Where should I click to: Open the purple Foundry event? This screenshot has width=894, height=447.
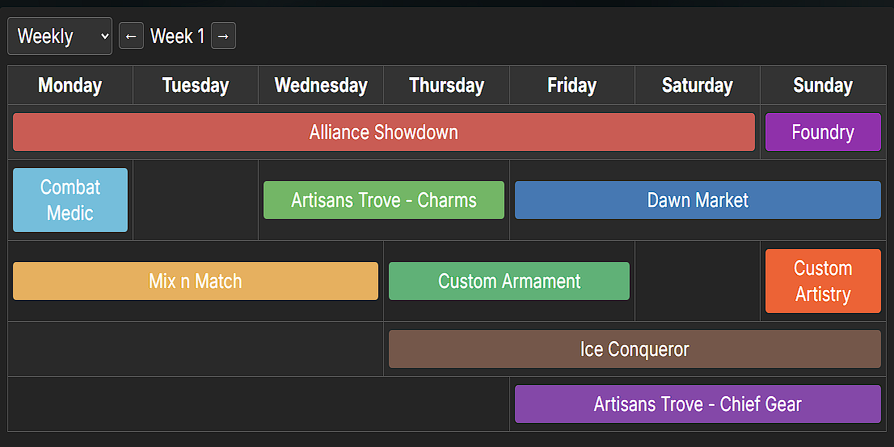point(822,132)
